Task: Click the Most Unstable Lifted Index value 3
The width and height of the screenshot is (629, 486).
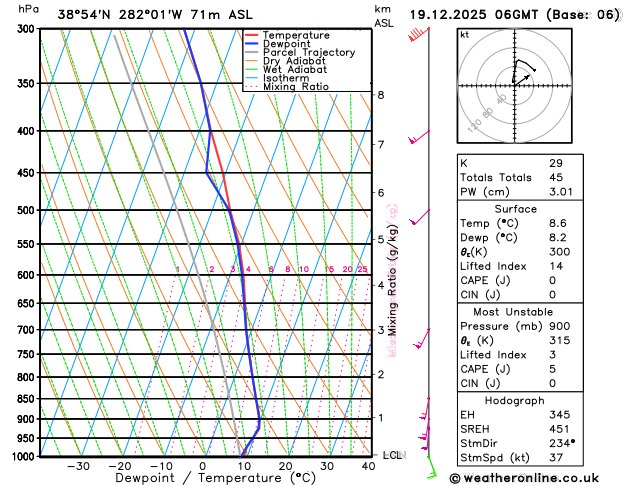Action: (x=552, y=354)
